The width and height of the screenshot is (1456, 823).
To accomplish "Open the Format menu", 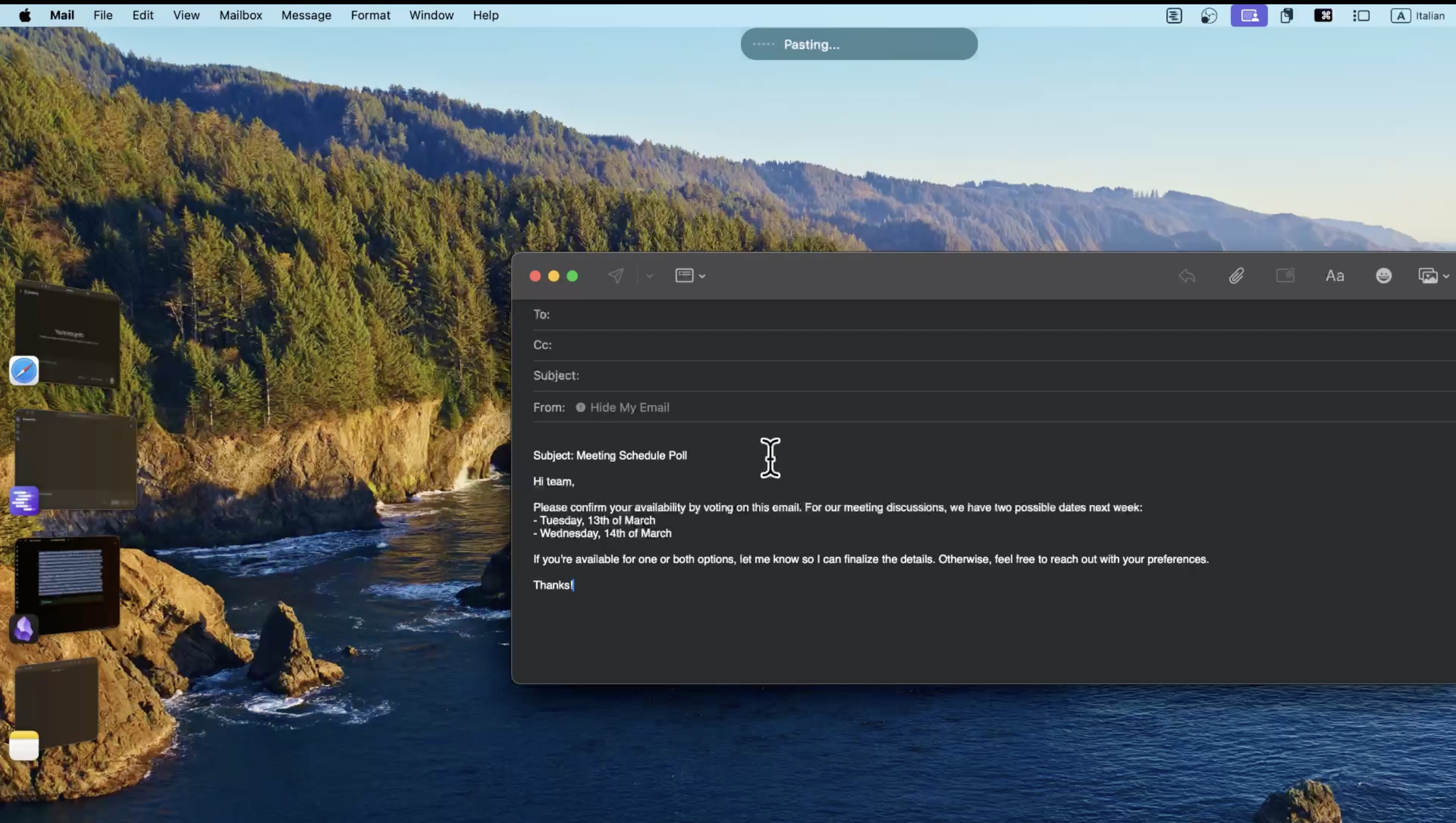I will click(370, 15).
